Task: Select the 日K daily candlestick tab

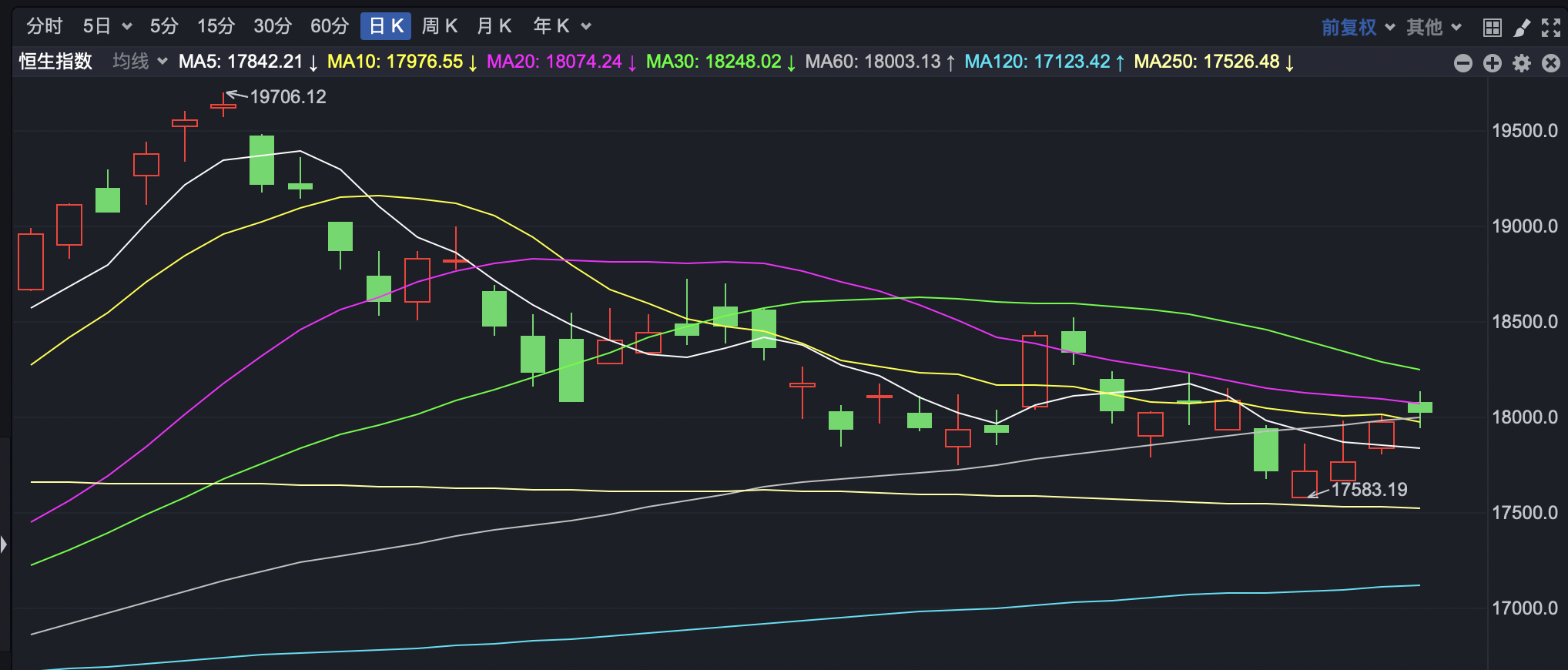Action: (x=386, y=26)
